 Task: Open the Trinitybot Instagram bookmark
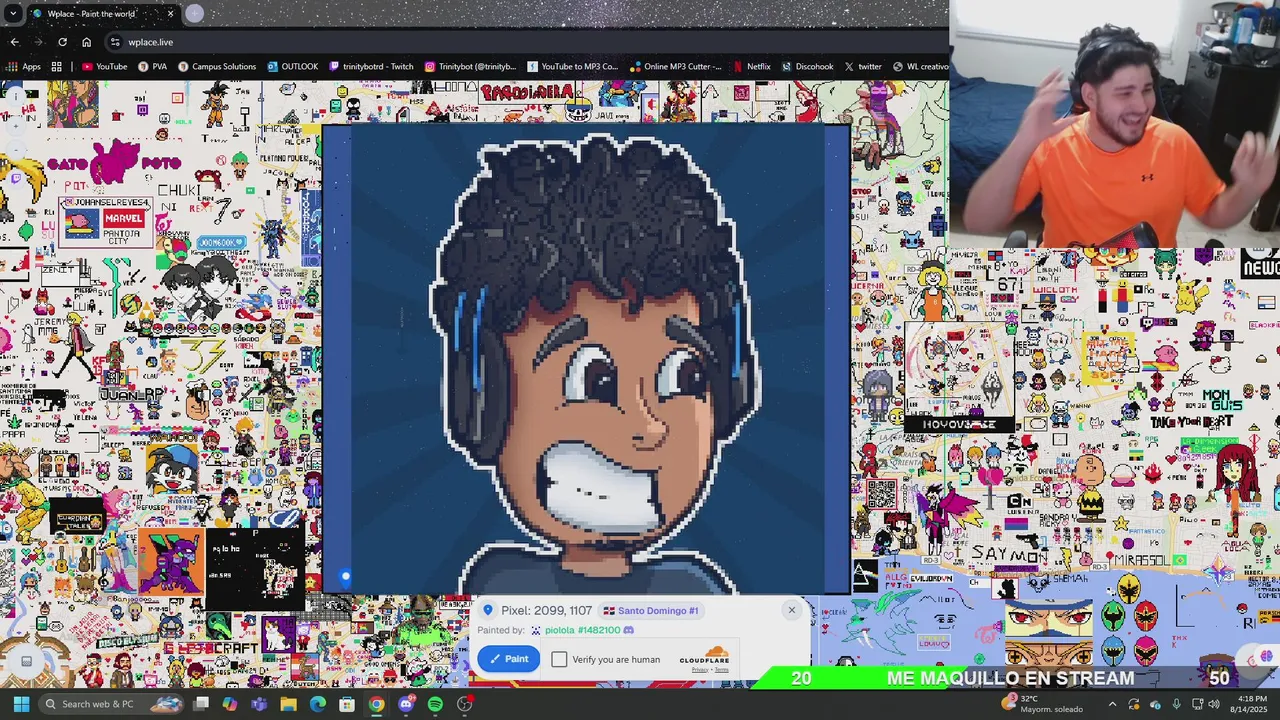coord(470,67)
